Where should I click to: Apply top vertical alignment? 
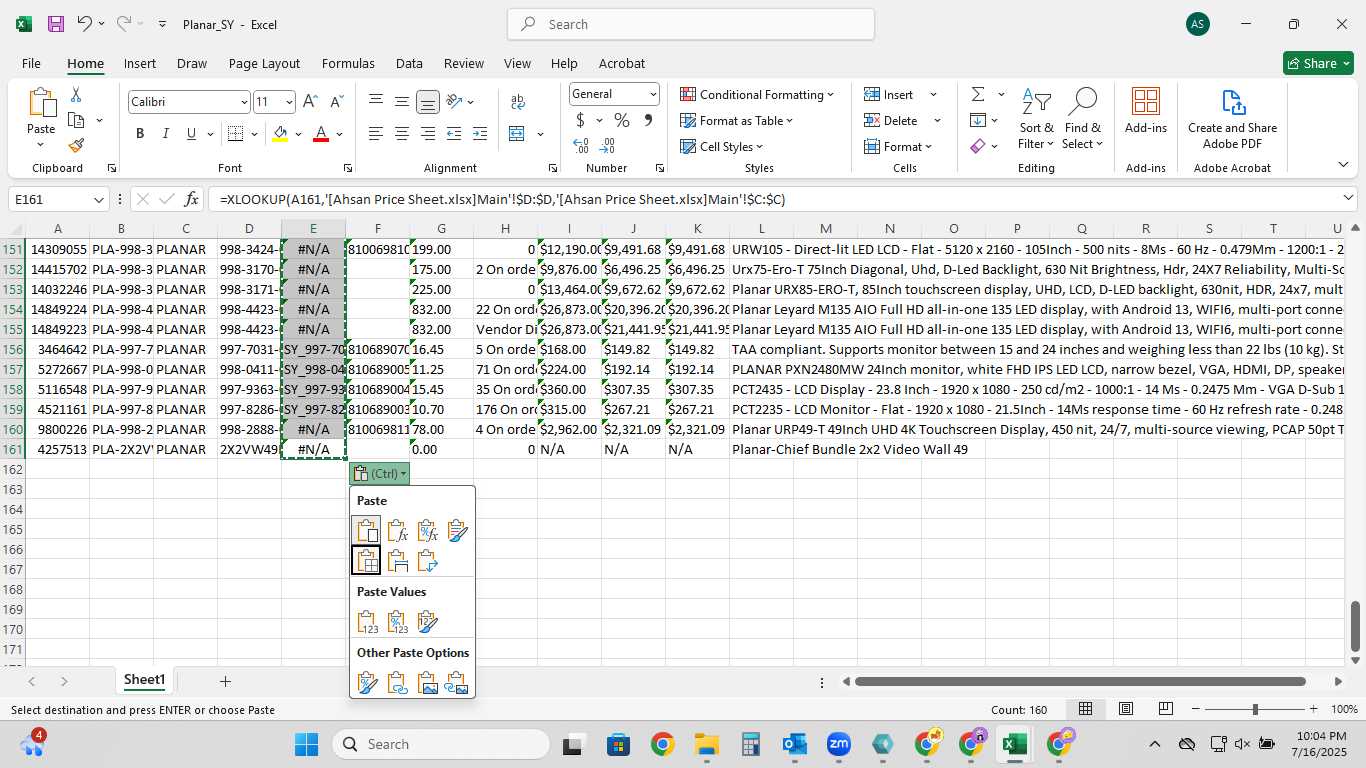tap(376, 101)
